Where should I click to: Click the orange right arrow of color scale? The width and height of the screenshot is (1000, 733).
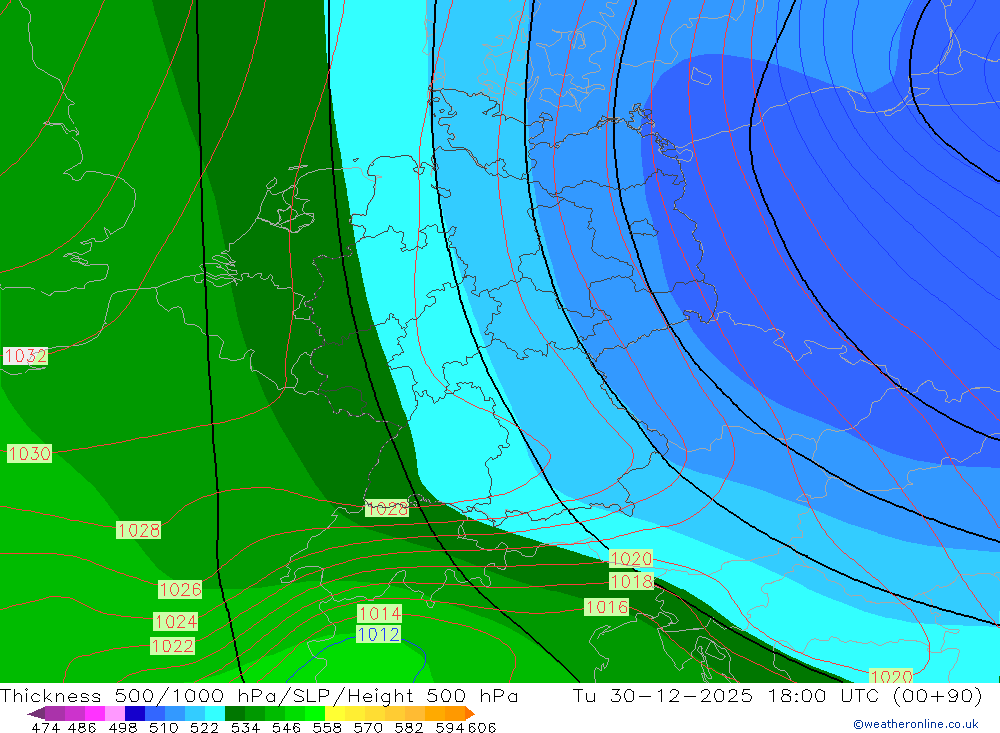pos(470,713)
